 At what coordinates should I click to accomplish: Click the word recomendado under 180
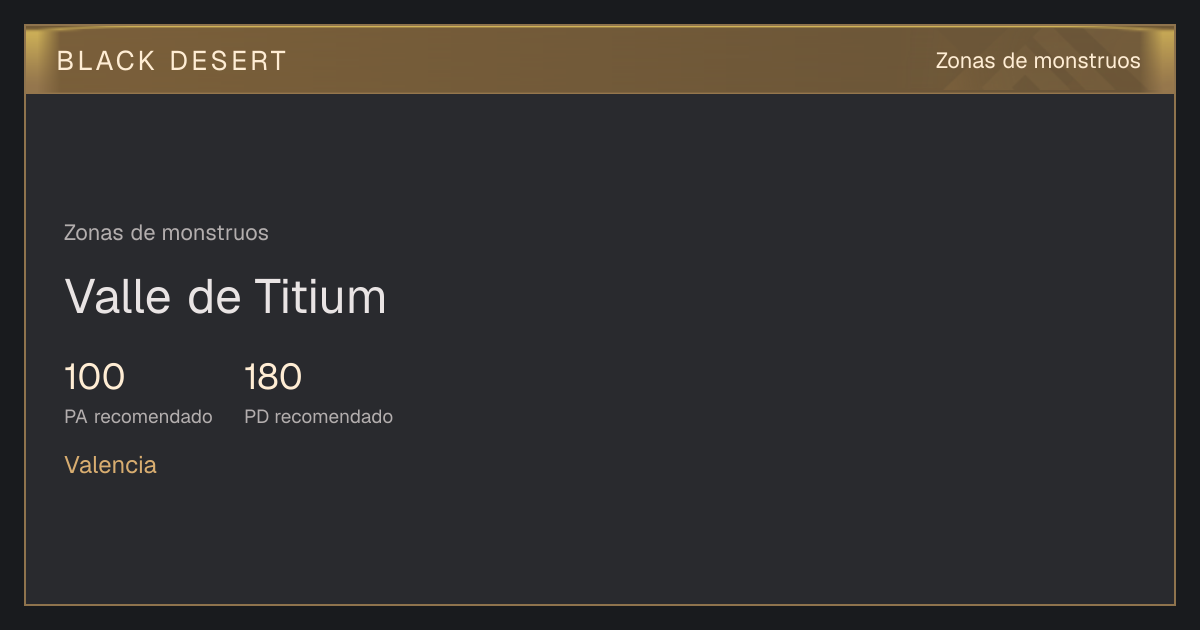pyautogui.click(x=333, y=417)
